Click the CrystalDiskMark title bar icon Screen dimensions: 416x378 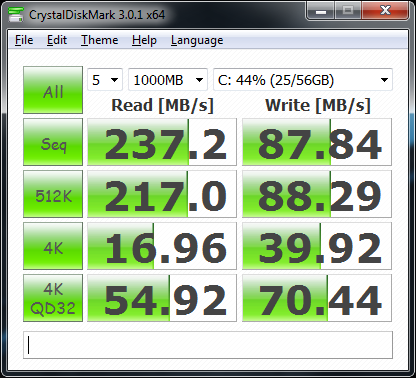click(15, 15)
